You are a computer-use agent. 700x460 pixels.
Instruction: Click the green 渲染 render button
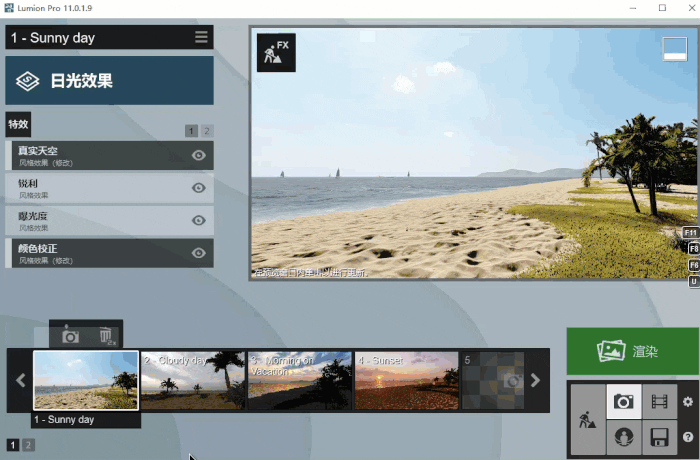633,351
